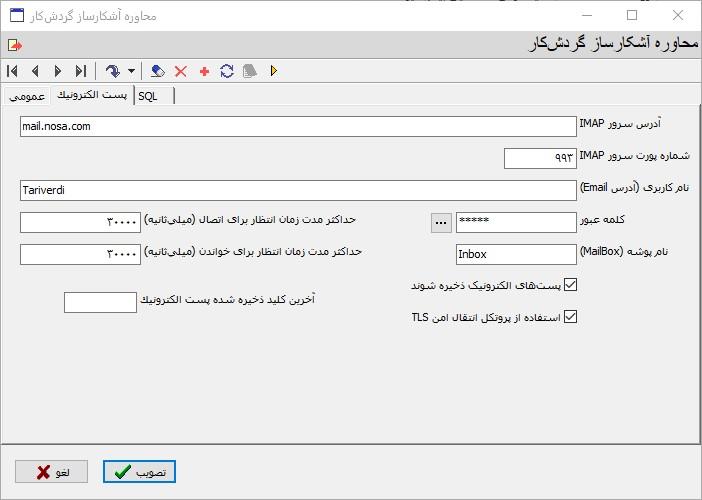The width and height of the screenshot is (702, 500).
Task: Switch to the SQL tab
Action: tap(149, 95)
